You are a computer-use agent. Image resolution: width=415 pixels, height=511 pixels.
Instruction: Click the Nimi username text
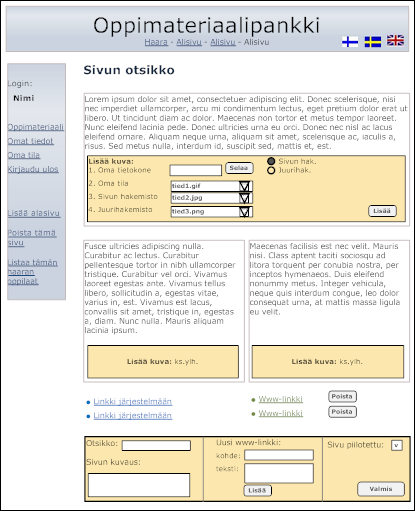[x=24, y=98]
